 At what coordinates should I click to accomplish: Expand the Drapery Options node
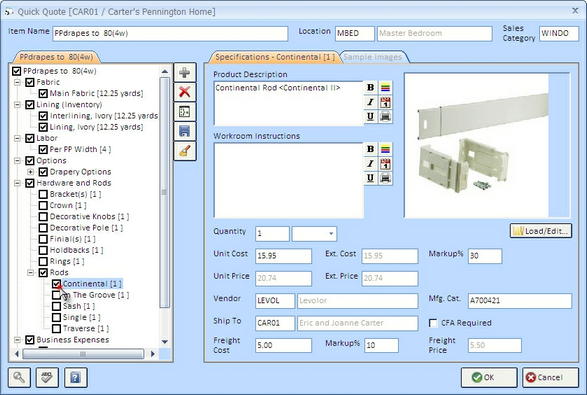click(x=30, y=172)
